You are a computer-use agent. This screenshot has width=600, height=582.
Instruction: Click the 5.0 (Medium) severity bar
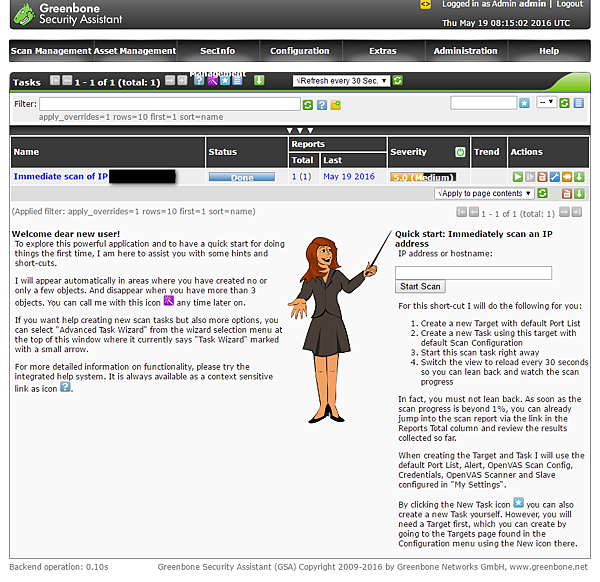[x=423, y=177]
